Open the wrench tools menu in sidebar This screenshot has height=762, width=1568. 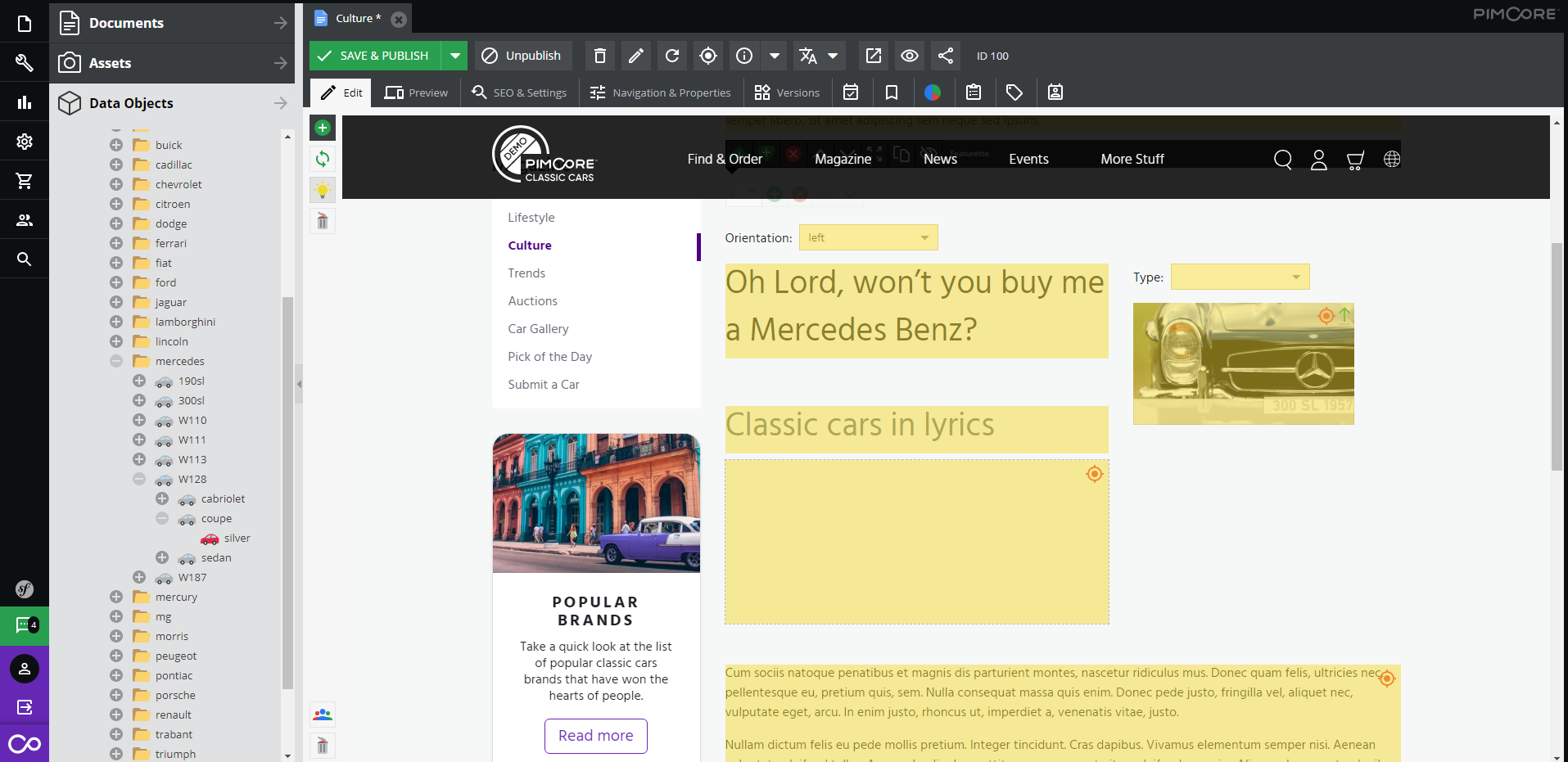point(25,63)
